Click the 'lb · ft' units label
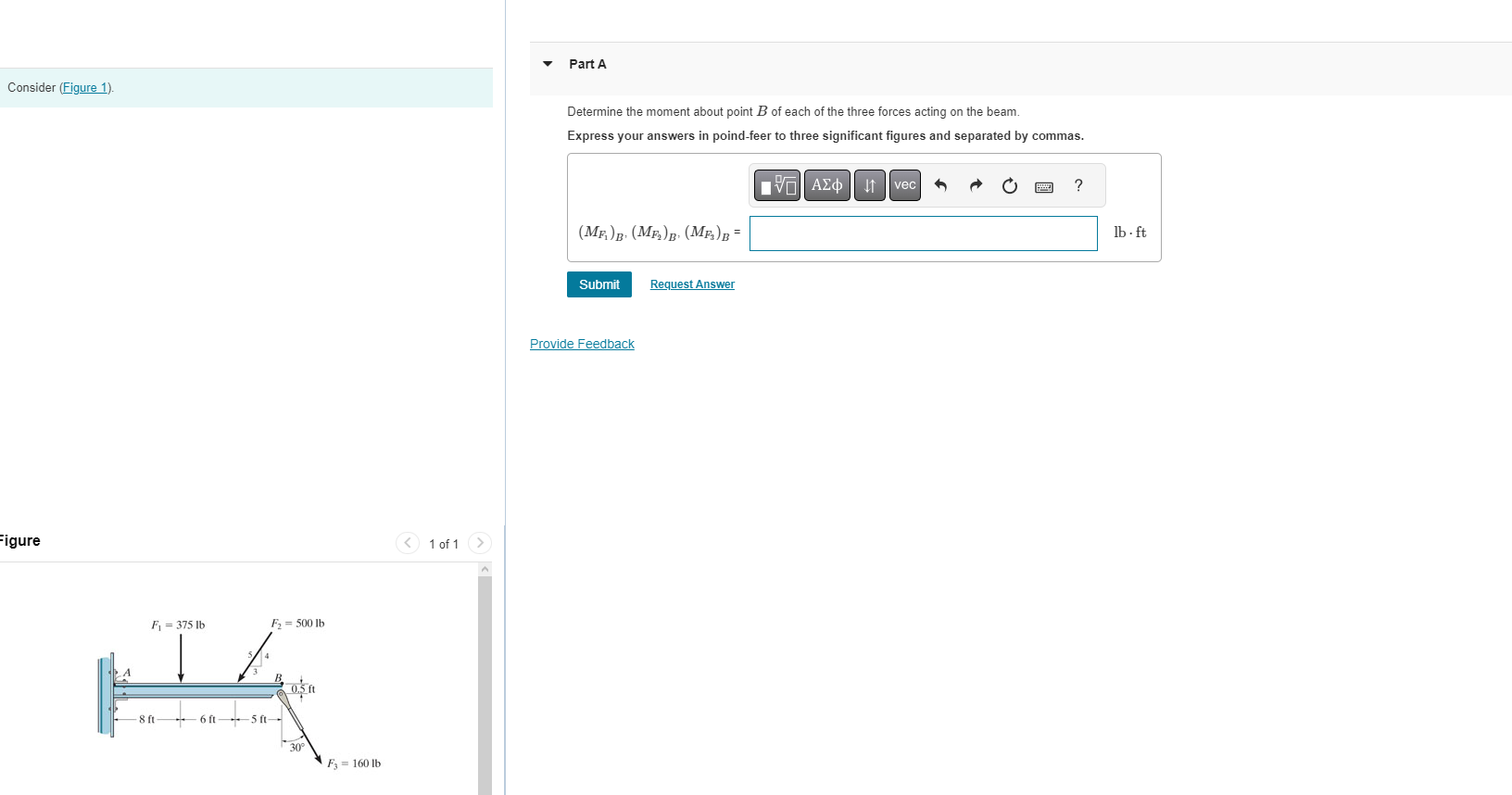The image size is (1512, 795). click(1129, 233)
